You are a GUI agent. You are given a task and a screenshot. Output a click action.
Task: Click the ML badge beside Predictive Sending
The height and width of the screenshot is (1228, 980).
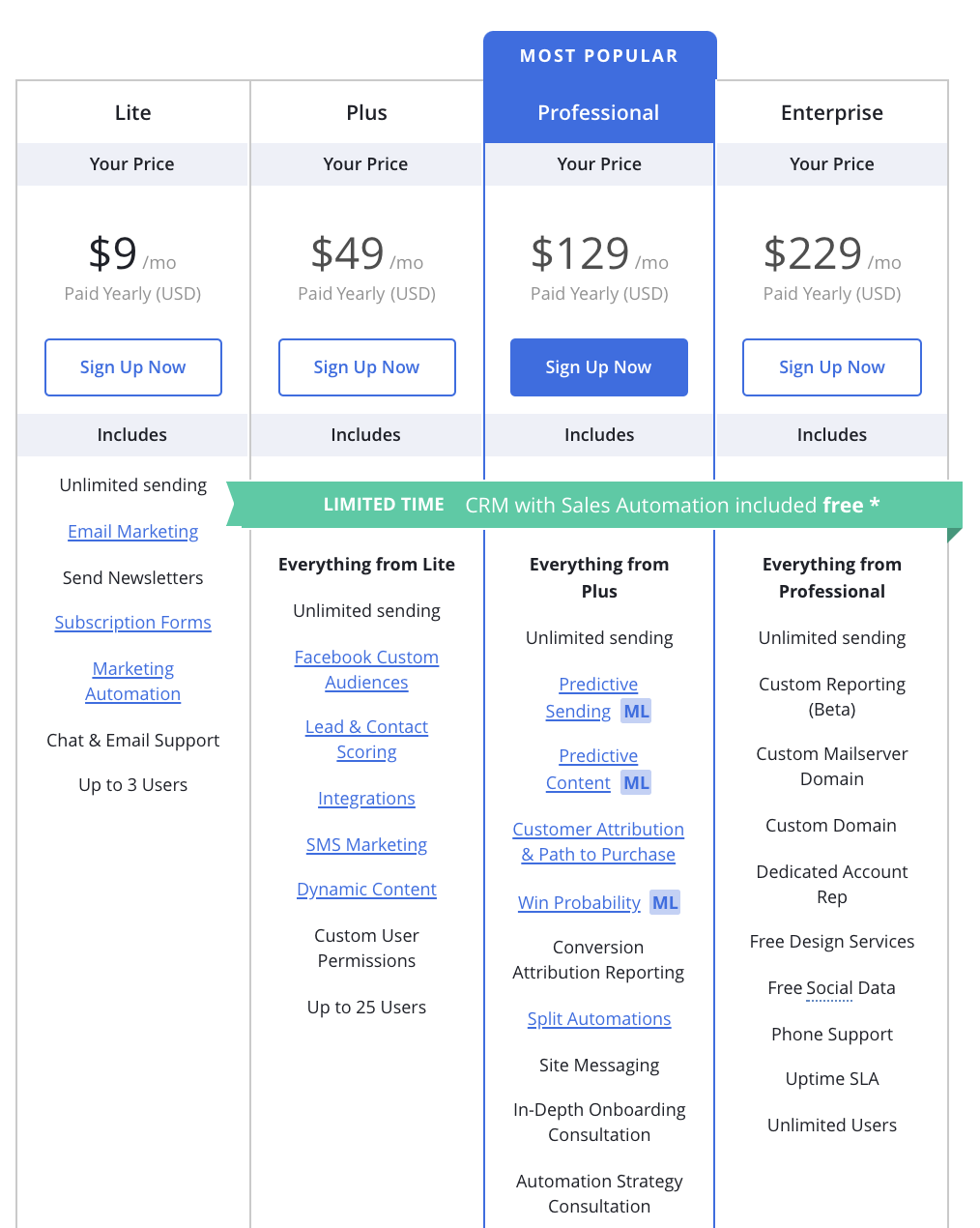636,712
